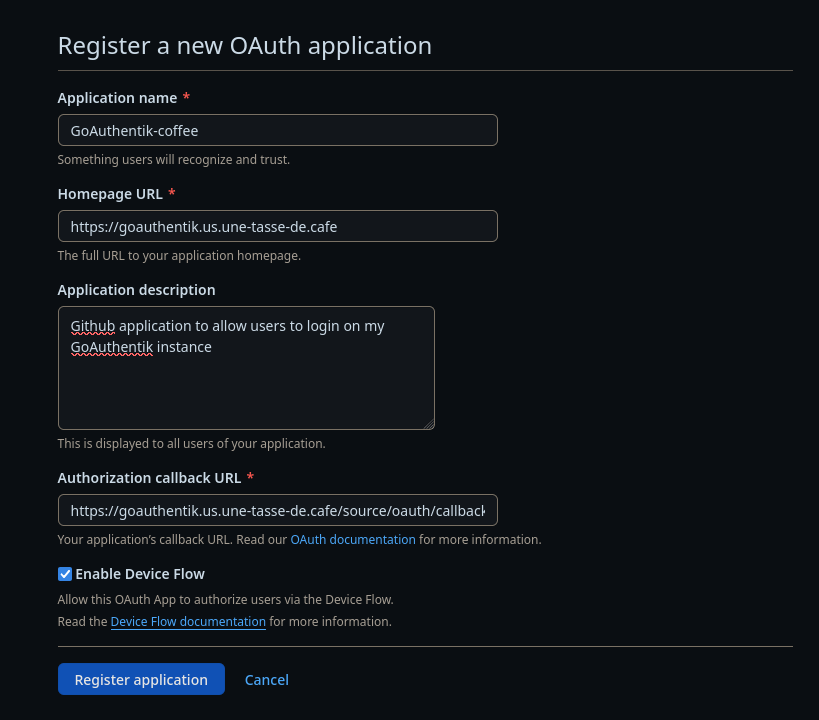
Task: Click the Application name input field
Action: [277, 130]
